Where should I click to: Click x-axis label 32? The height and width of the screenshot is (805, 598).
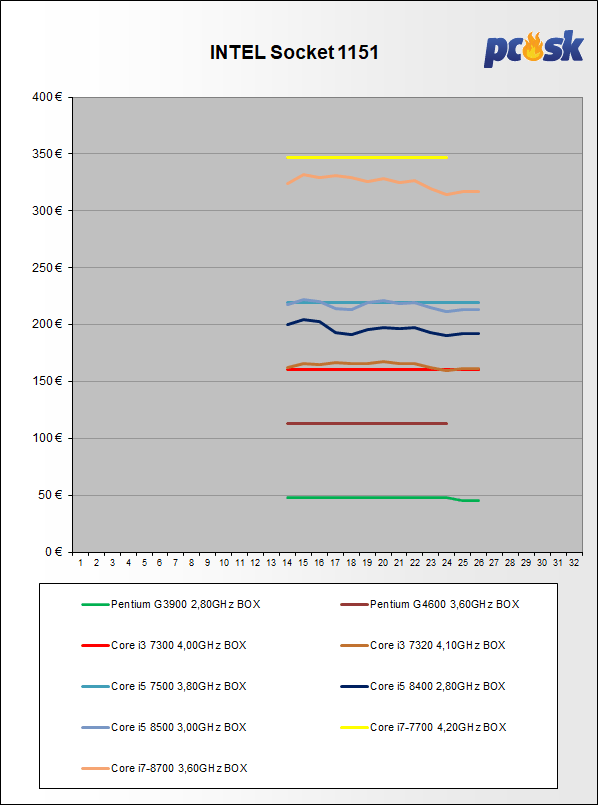point(574,563)
